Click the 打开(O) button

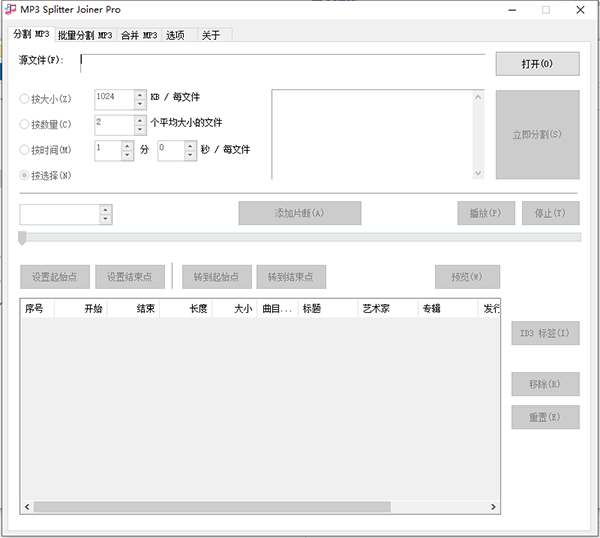537,64
